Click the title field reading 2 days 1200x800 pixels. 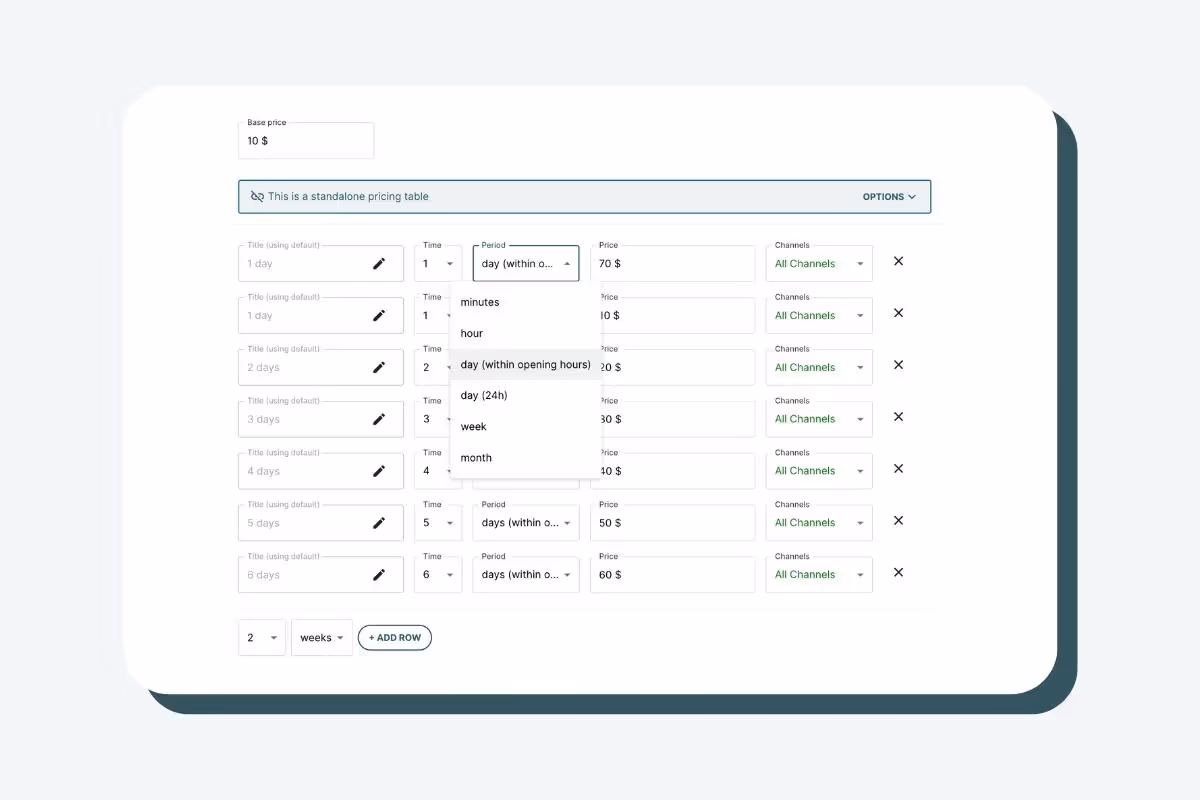pyautogui.click(x=321, y=368)
